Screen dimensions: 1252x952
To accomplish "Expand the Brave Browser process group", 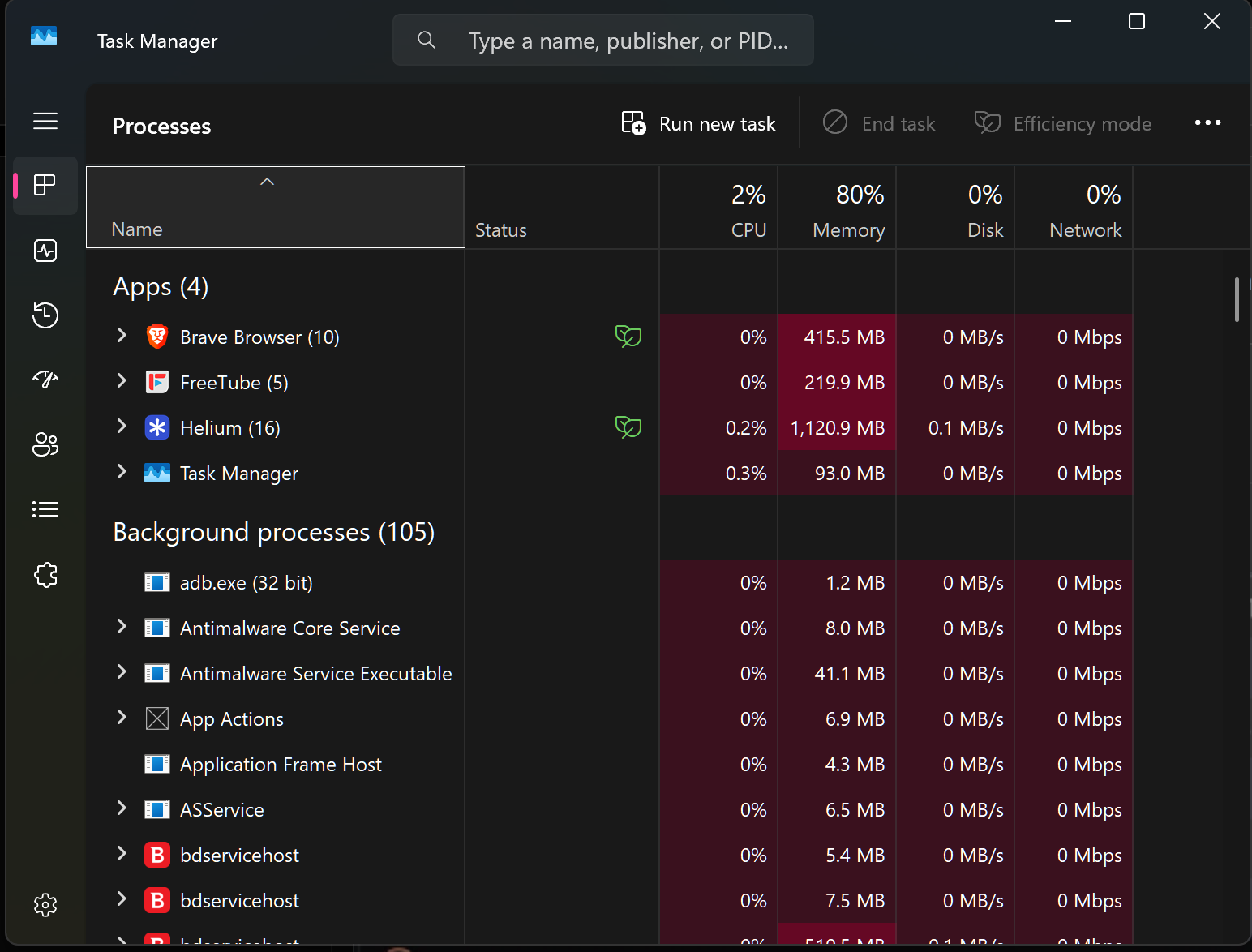I will click(x=122, y=335).
